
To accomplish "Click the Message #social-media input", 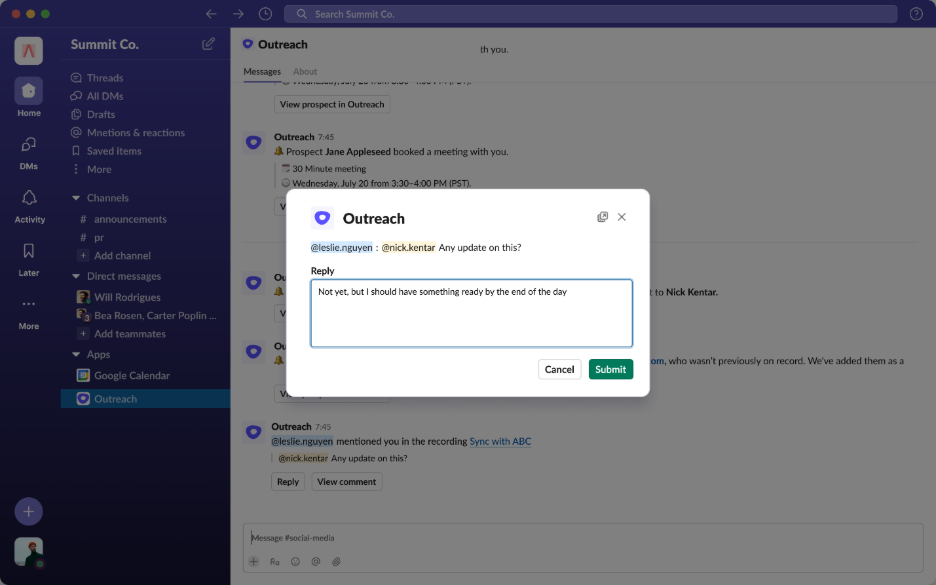I will (x=583, y=538).
